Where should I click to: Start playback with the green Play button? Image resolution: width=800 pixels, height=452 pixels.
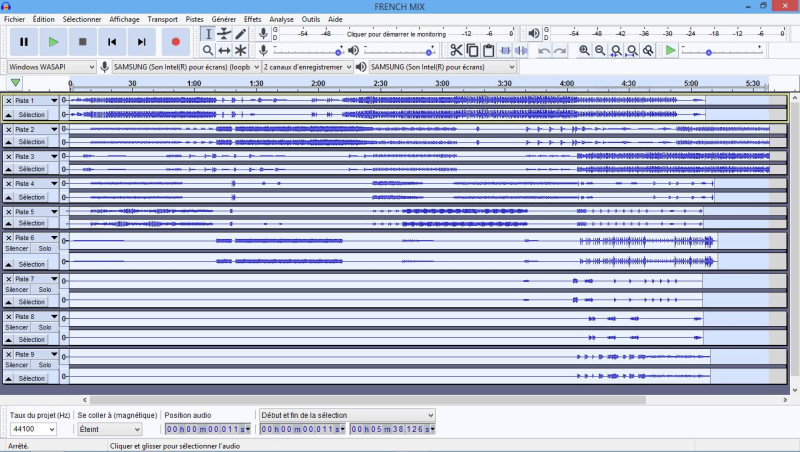(53, 41)
